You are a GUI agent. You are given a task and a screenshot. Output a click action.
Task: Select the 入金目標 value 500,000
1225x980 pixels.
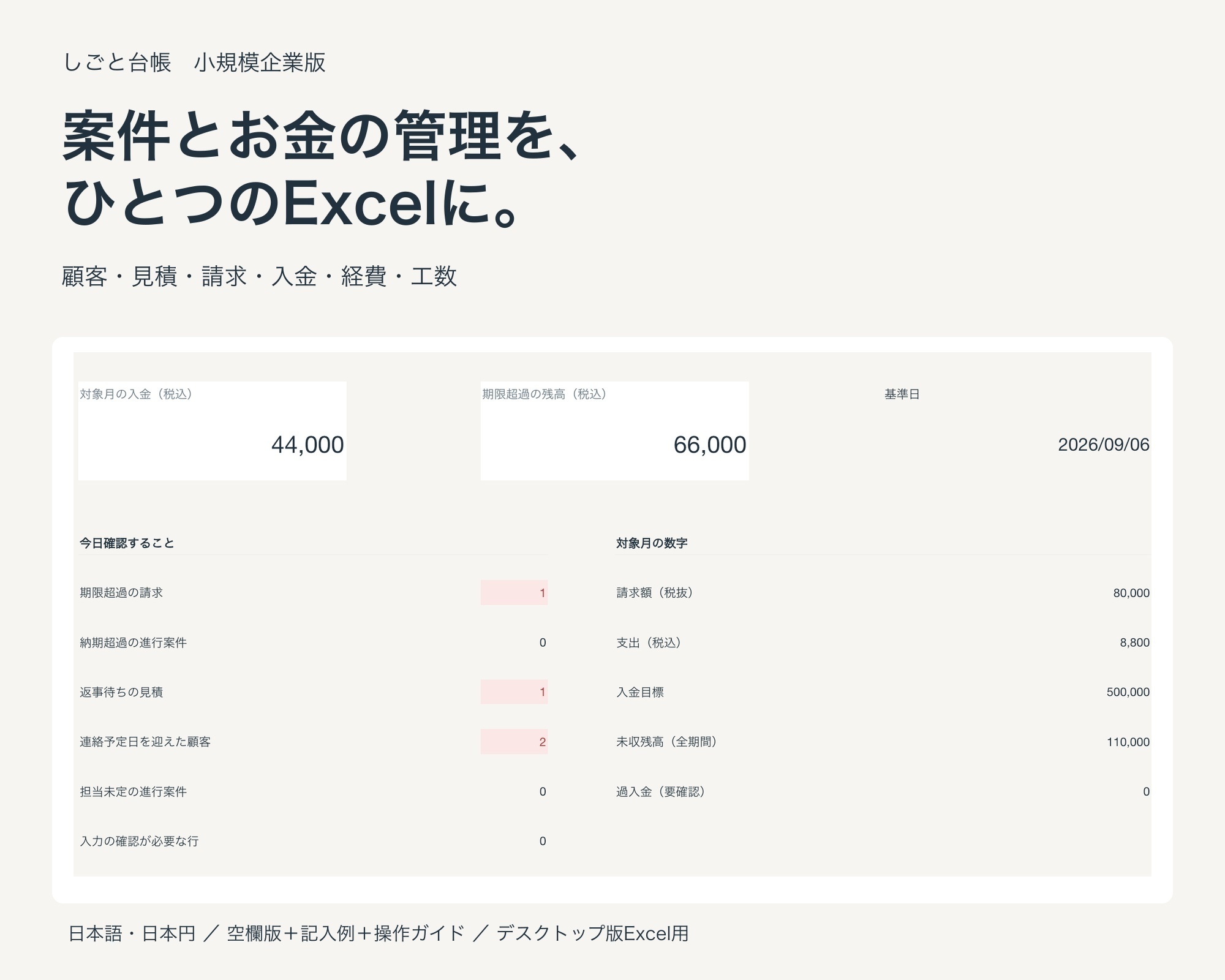[x=1128, y=692]
